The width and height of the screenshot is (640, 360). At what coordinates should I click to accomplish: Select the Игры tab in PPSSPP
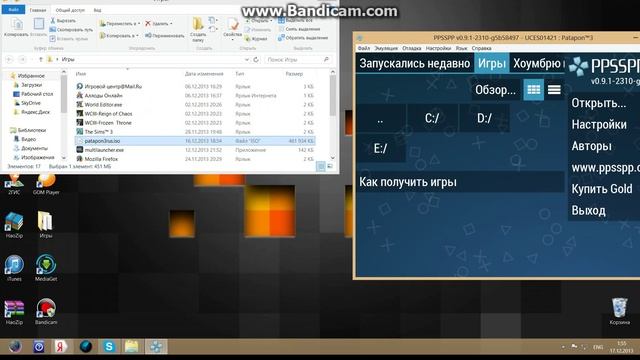[x=492, y=64]
